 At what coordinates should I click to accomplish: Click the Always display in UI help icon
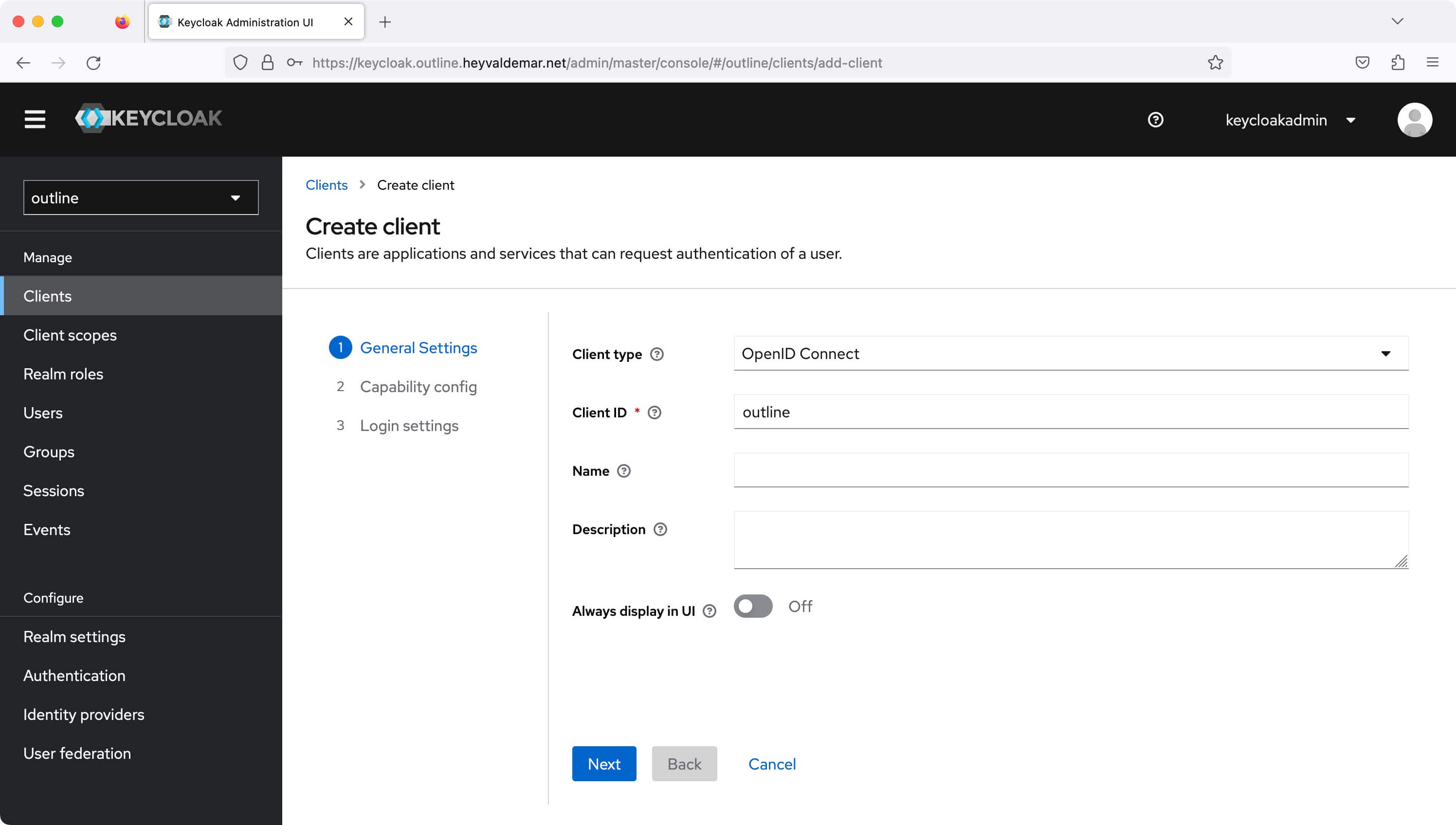pyautogui.click(x=709, y=611)
